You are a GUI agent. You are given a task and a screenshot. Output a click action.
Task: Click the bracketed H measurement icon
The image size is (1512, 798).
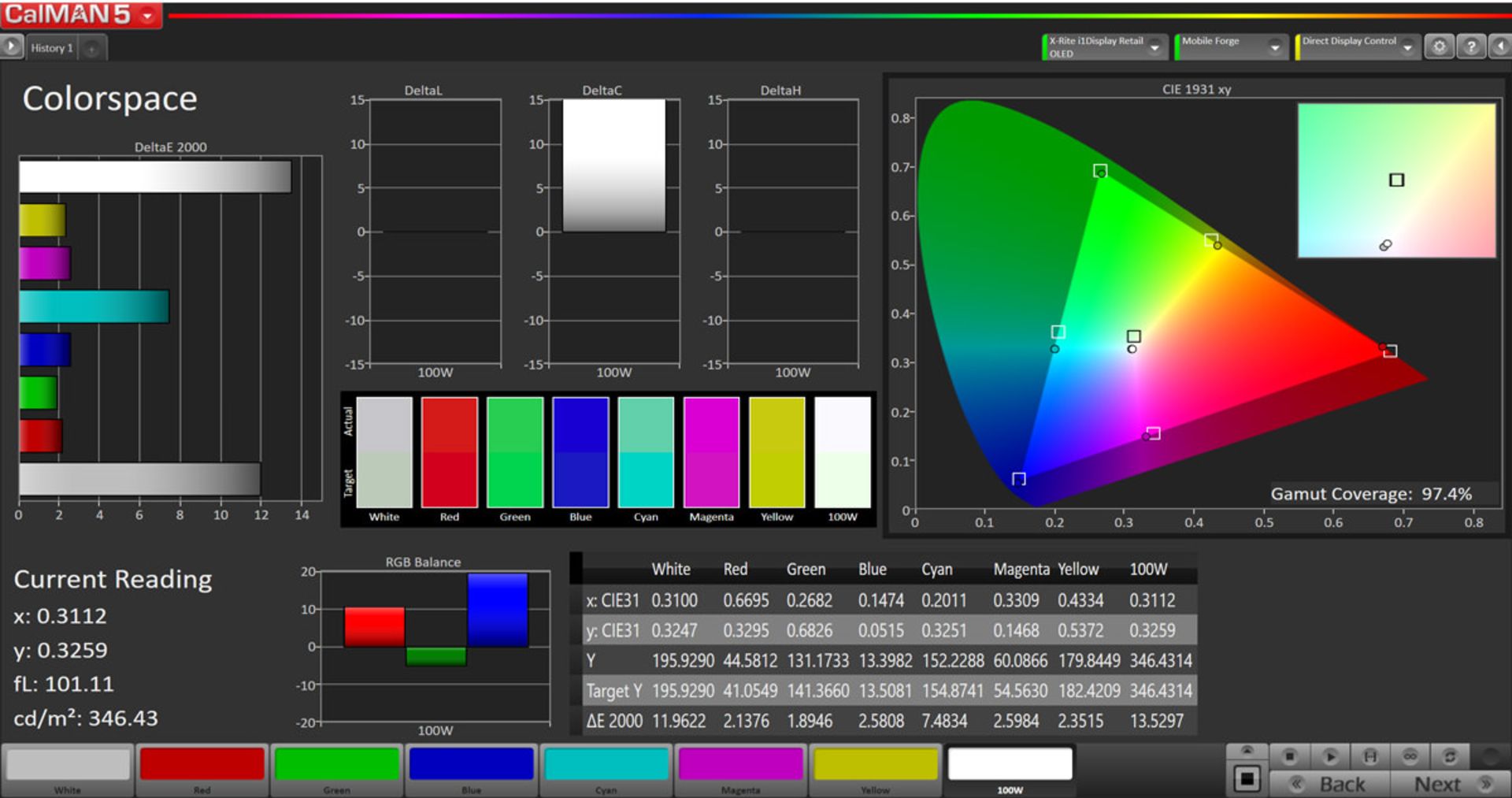click(1370, 756)
